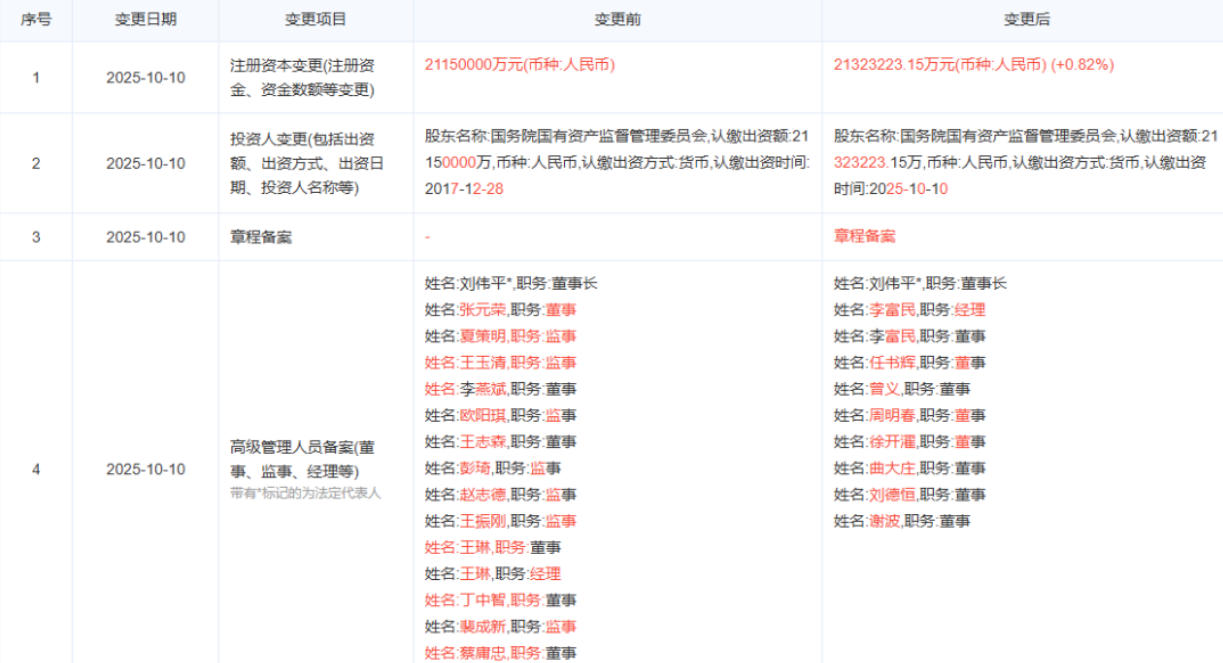The image size is (1223, 663).
Task: Click 欧阳琪 监事 entry
Action: (500, 415)
